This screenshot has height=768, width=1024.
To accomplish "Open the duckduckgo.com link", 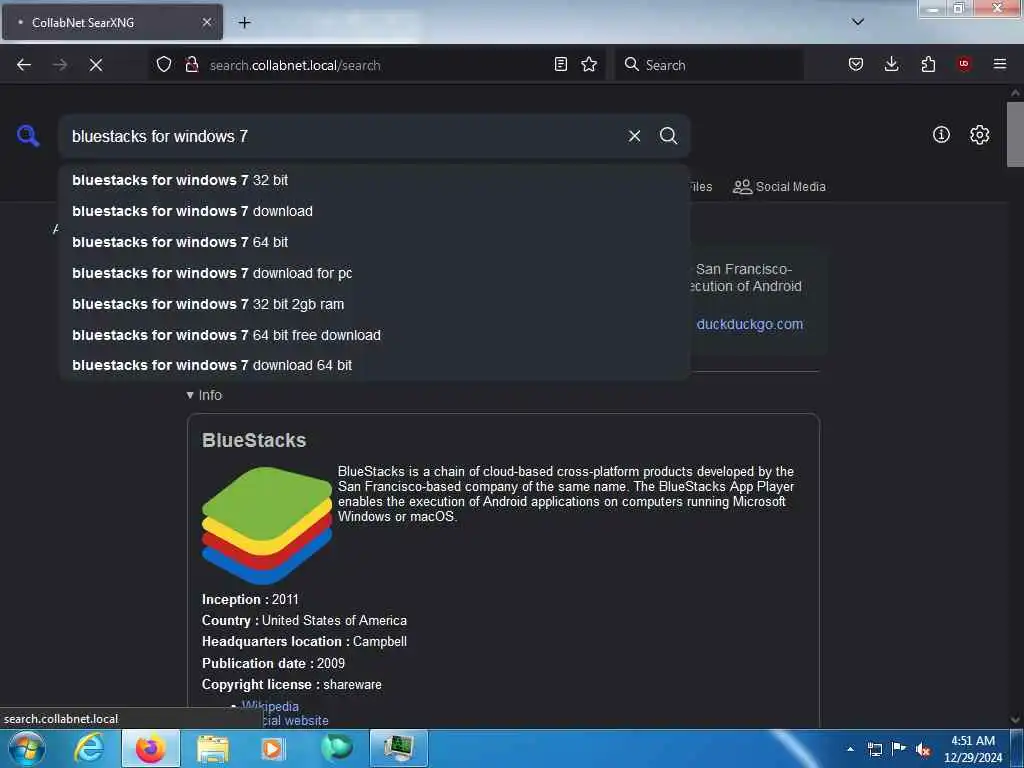I will pos(749,324).
